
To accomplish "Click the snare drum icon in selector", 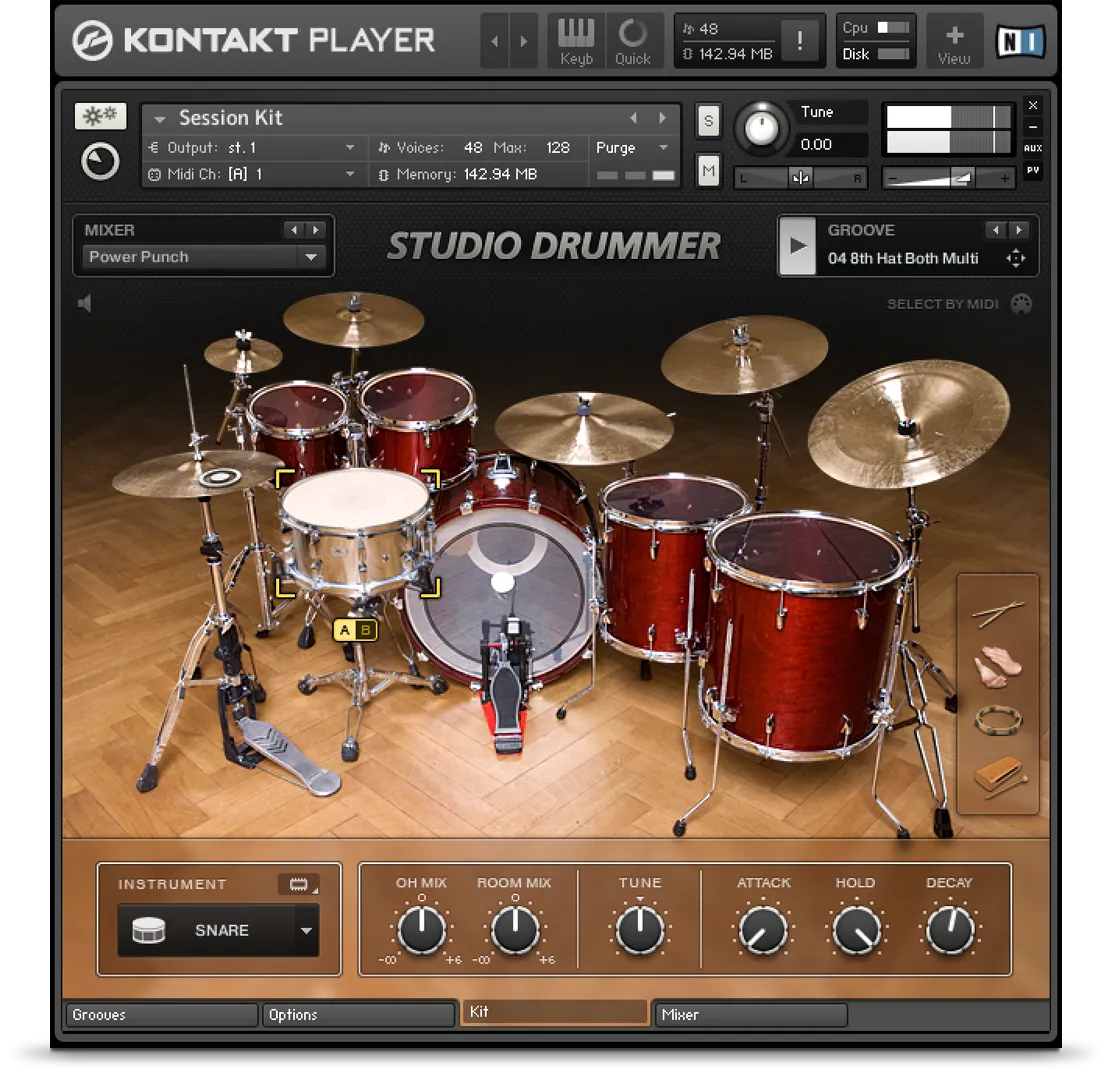I will tap(149, 930).
